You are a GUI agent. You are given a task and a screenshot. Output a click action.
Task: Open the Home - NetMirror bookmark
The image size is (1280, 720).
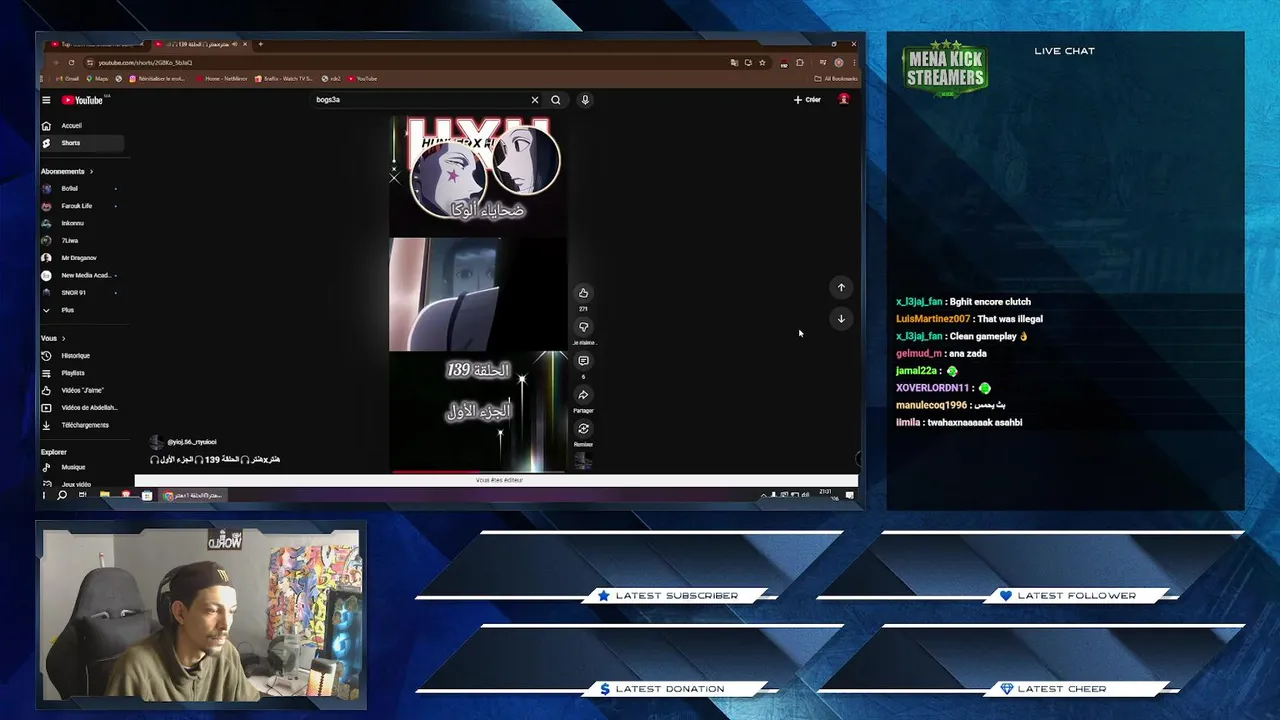(x=223, y=78)
